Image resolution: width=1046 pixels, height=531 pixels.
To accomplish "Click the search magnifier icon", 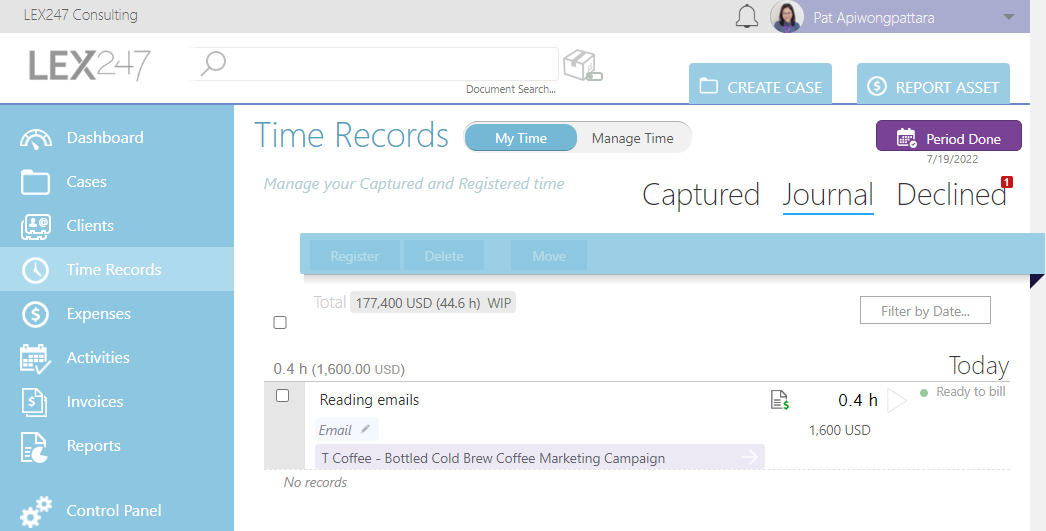I will tap(213, 64).
